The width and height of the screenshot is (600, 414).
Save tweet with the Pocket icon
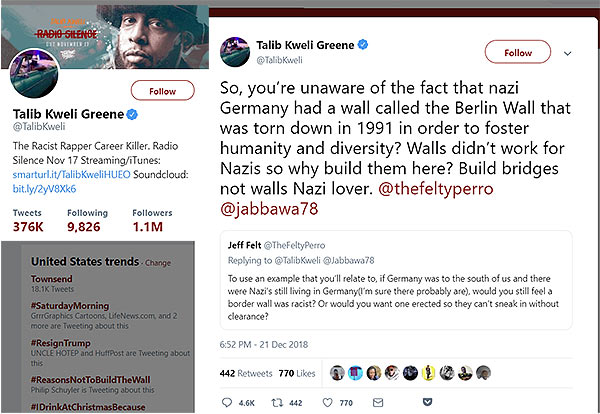(428, 403)
